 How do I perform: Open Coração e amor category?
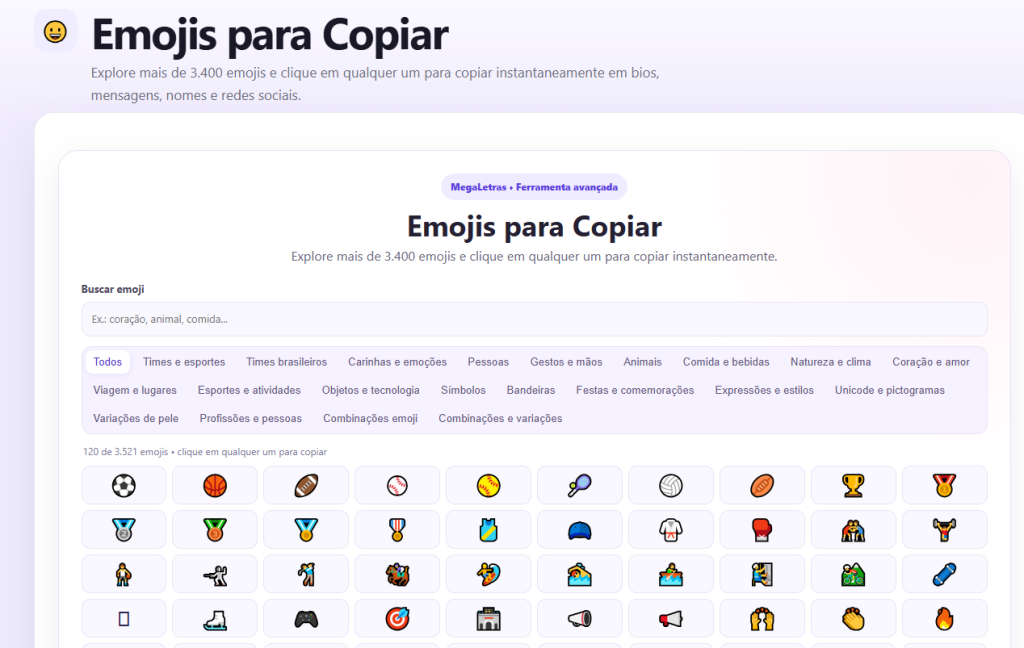(x=931, y=362)
